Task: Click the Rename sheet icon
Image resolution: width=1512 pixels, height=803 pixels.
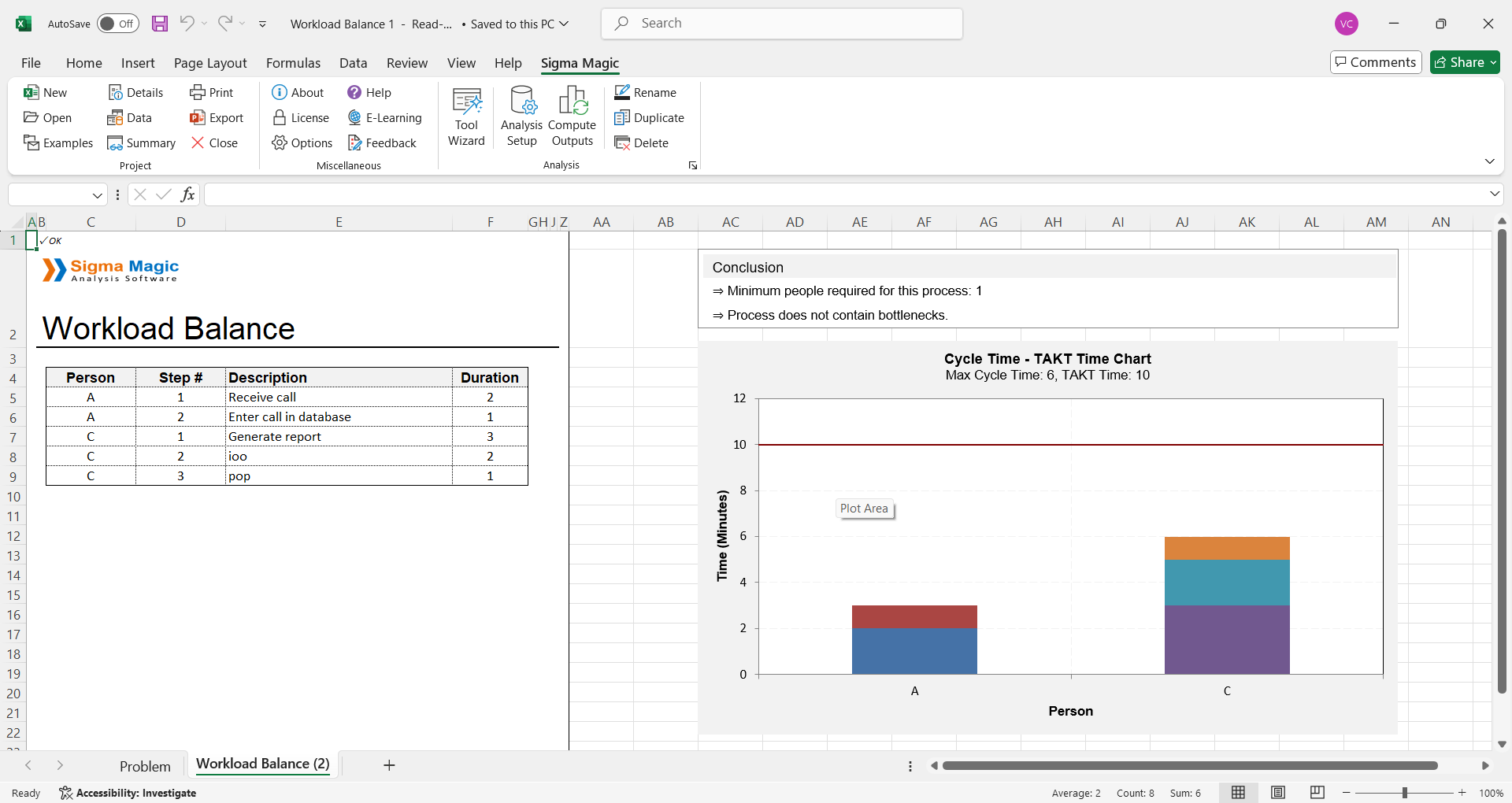Action: pyautogui.click(x=622, y=93)
